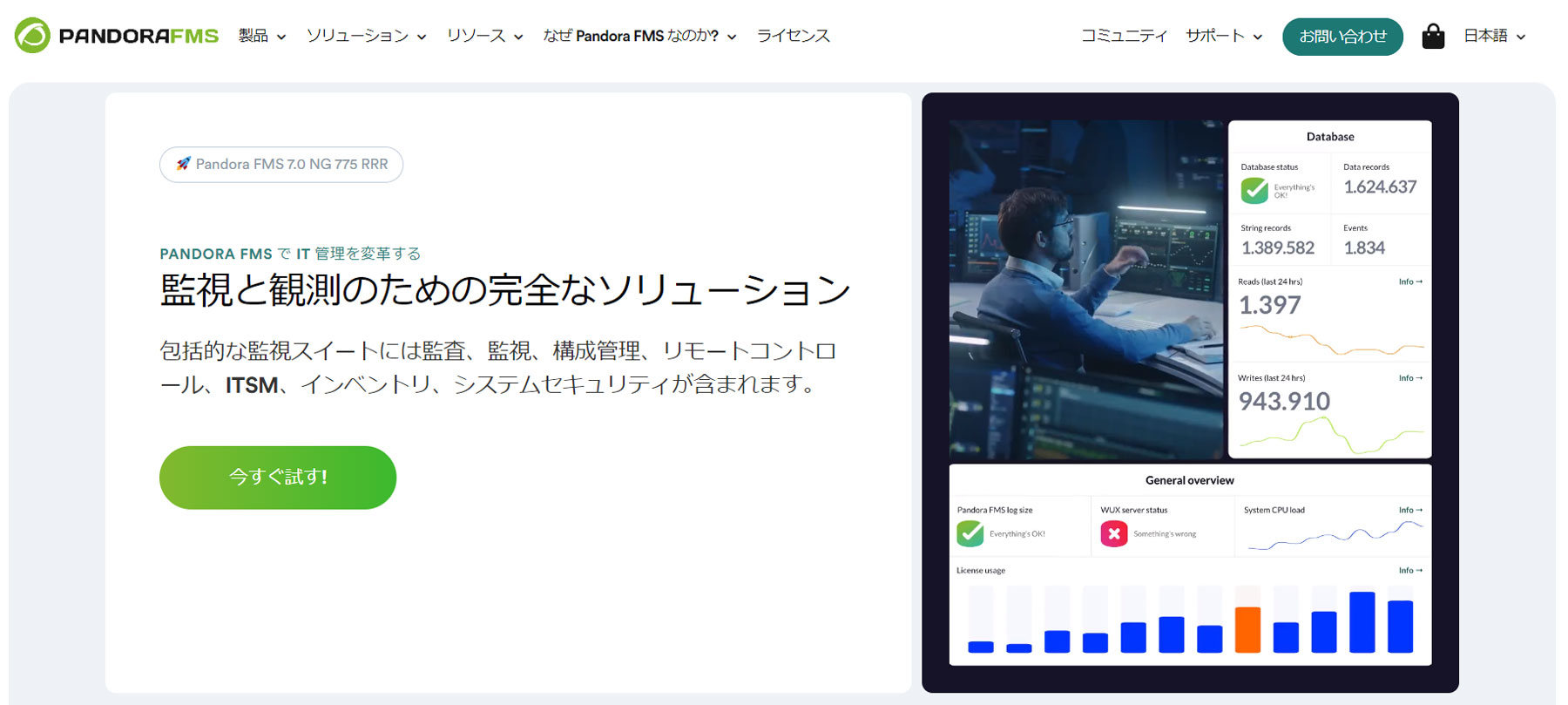Expand なぜ Pandora FMS なのか? menu
The height and width of the screenshot is (705, 1568).
pyautogui.click(x=639, y=36)
